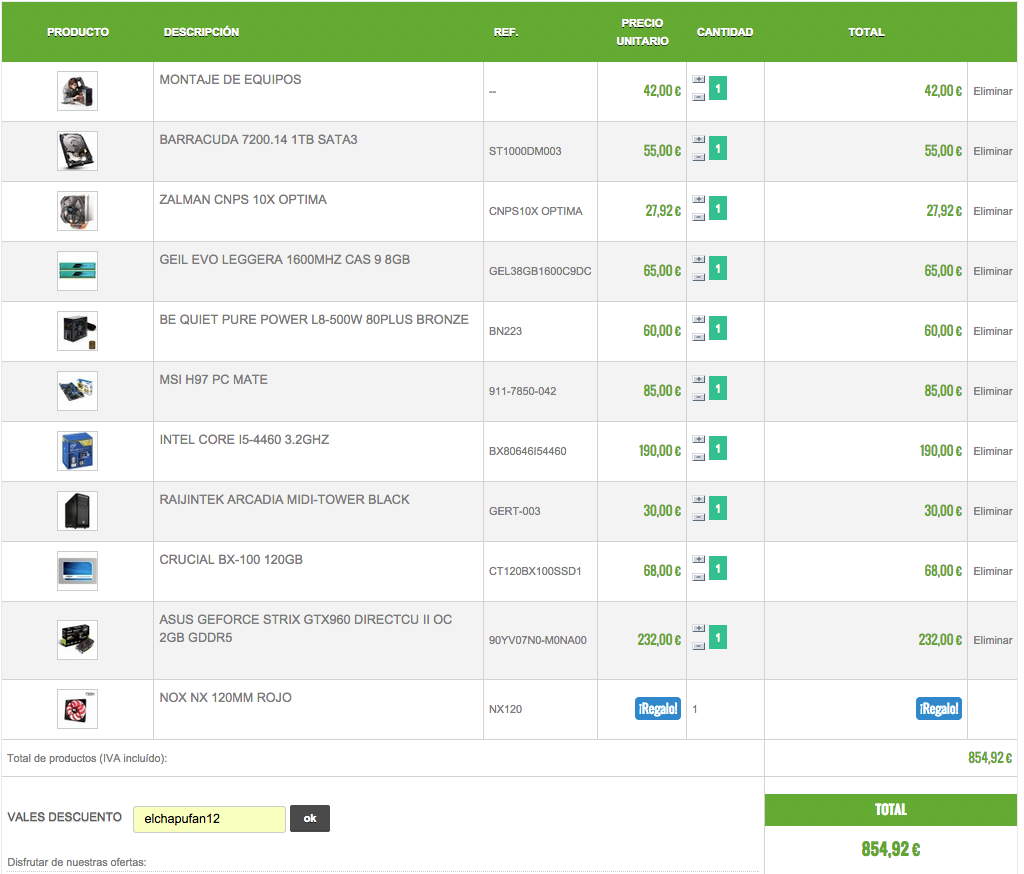The height and width of the screenshot is (874, 1024).
Task: Increase quantity of Geil Evo Leggera RAM
Action: coord(698,260)
